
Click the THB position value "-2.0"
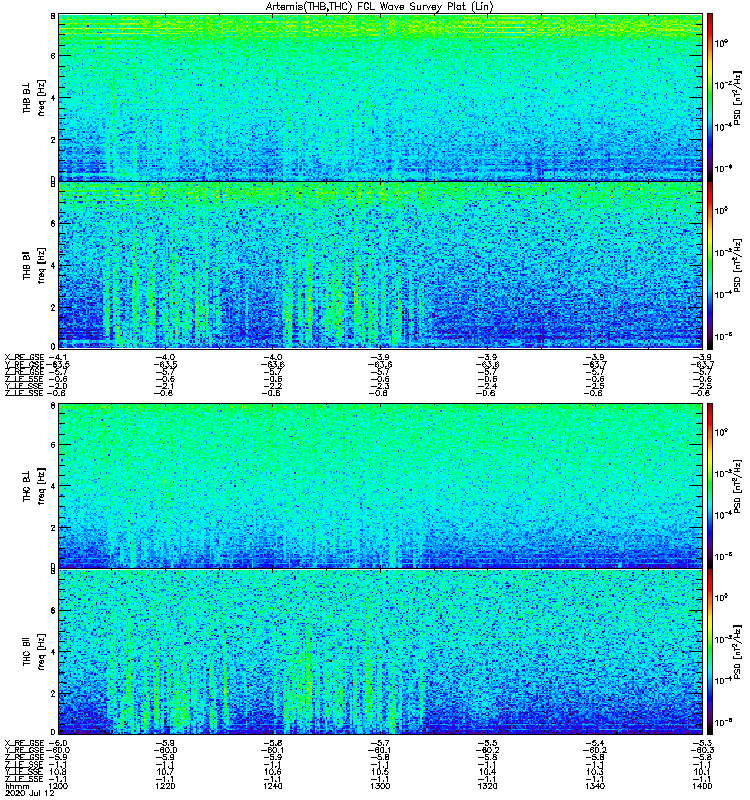[x=57, y=386]
